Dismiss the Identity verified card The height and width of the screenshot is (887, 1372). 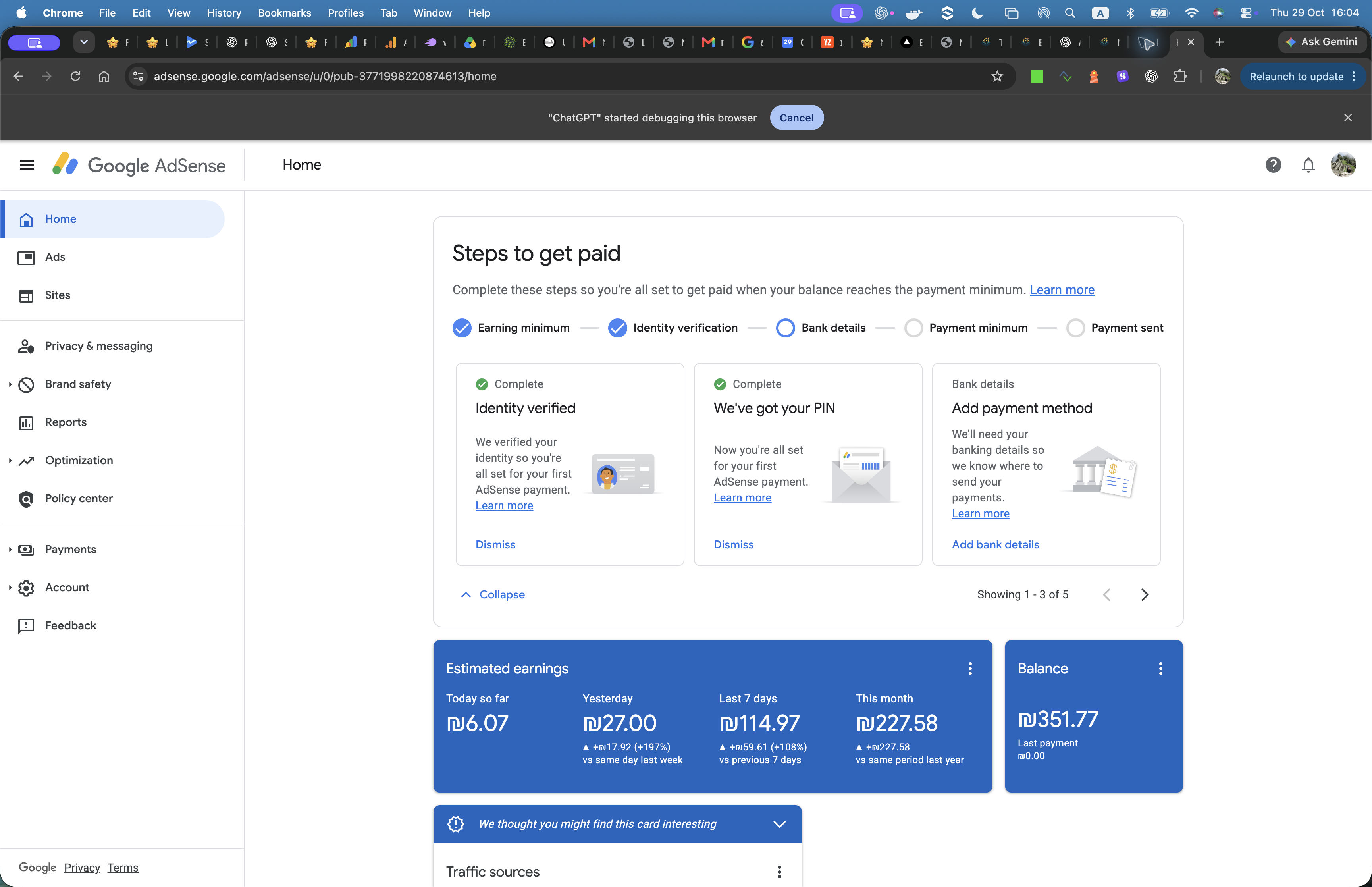point(495,544)
